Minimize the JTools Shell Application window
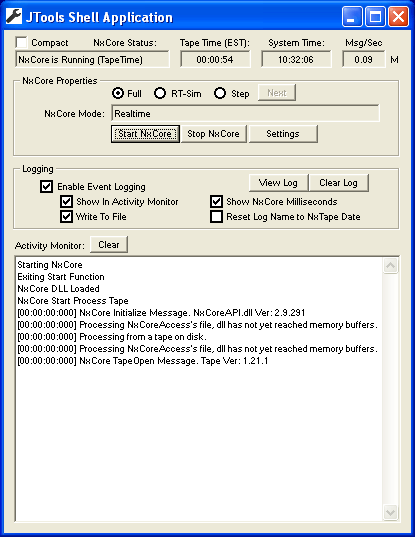Viewport: 415px width, 537px height. click(x=352, y=16)
